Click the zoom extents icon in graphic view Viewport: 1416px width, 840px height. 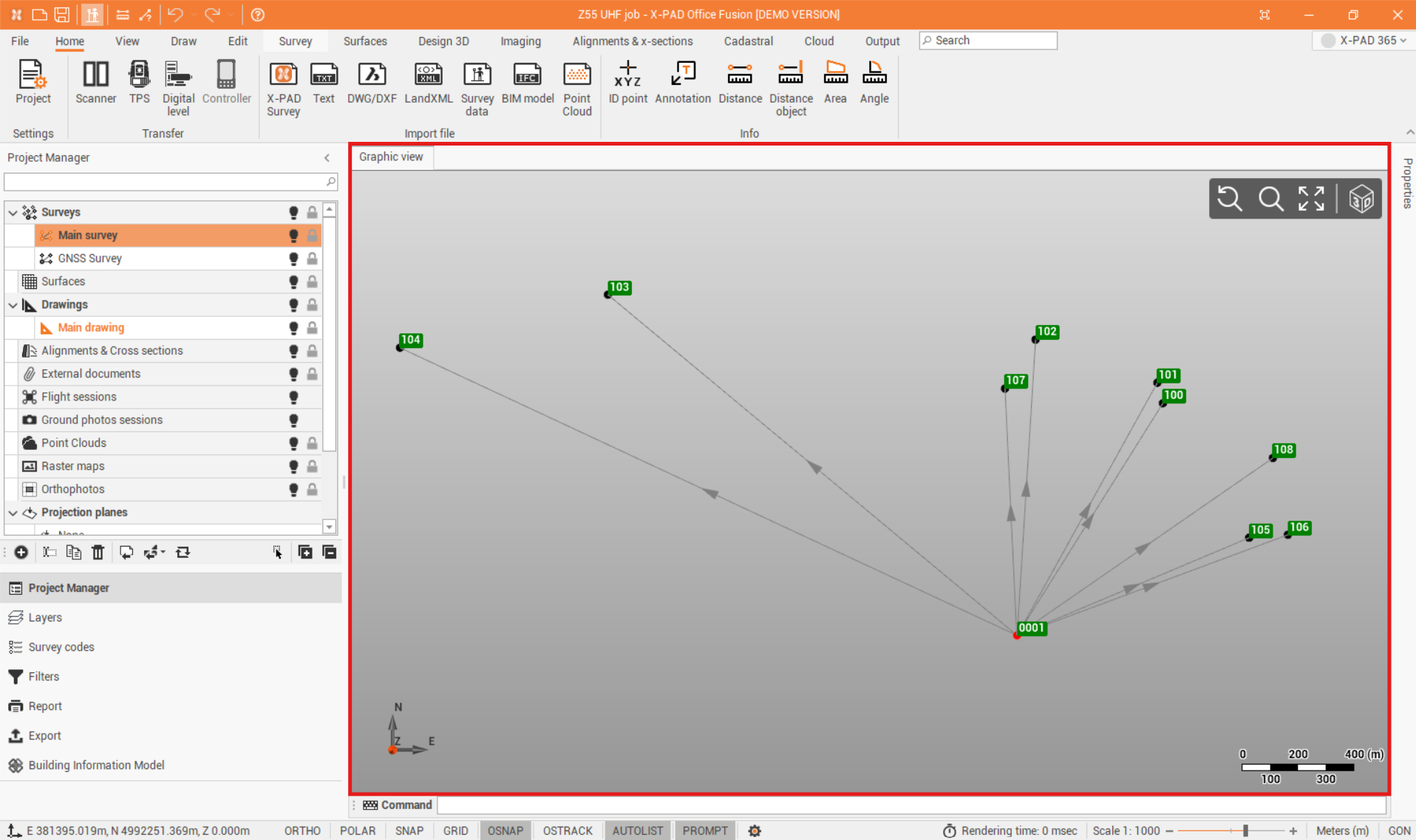point(1311,199)
